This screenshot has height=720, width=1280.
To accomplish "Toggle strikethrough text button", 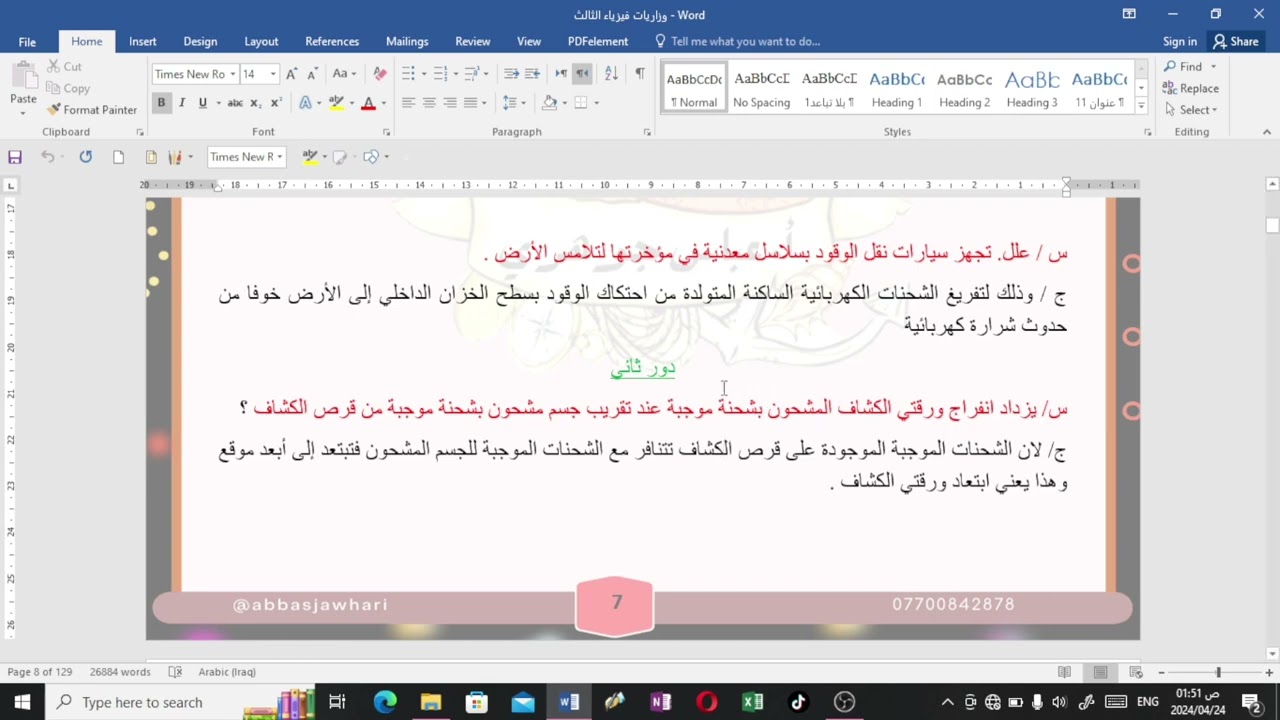I will click(x=235, y=103).
